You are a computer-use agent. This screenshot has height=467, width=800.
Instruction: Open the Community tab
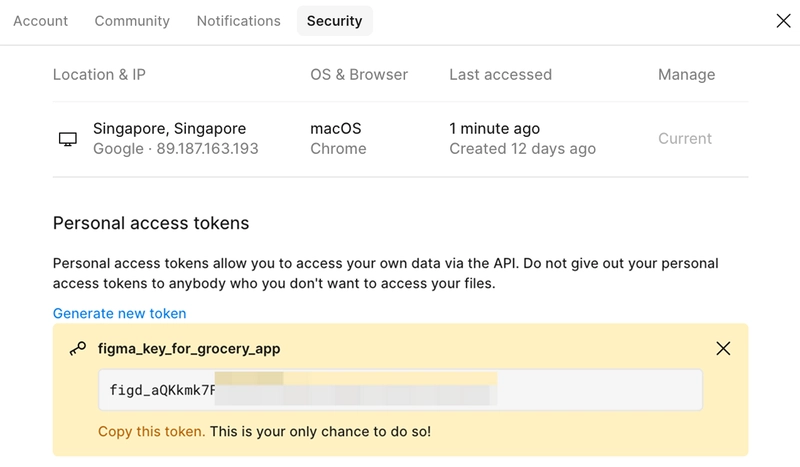point(132,21)
